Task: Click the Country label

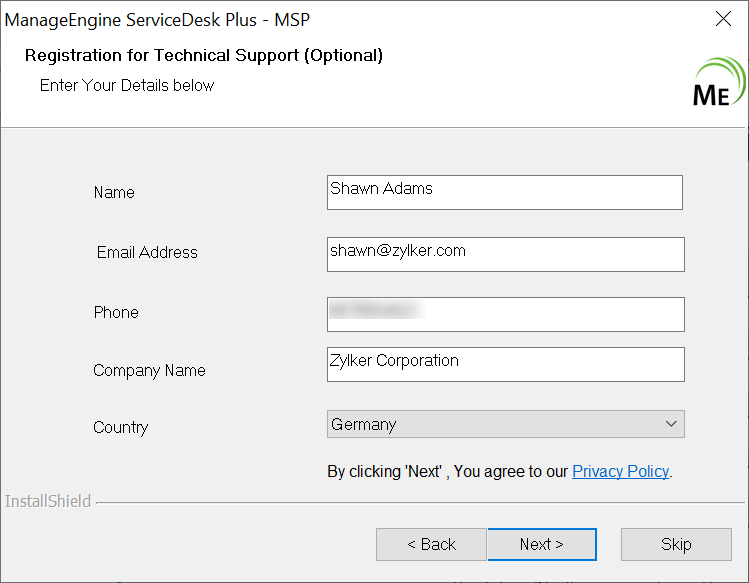Action: point(120,427)
